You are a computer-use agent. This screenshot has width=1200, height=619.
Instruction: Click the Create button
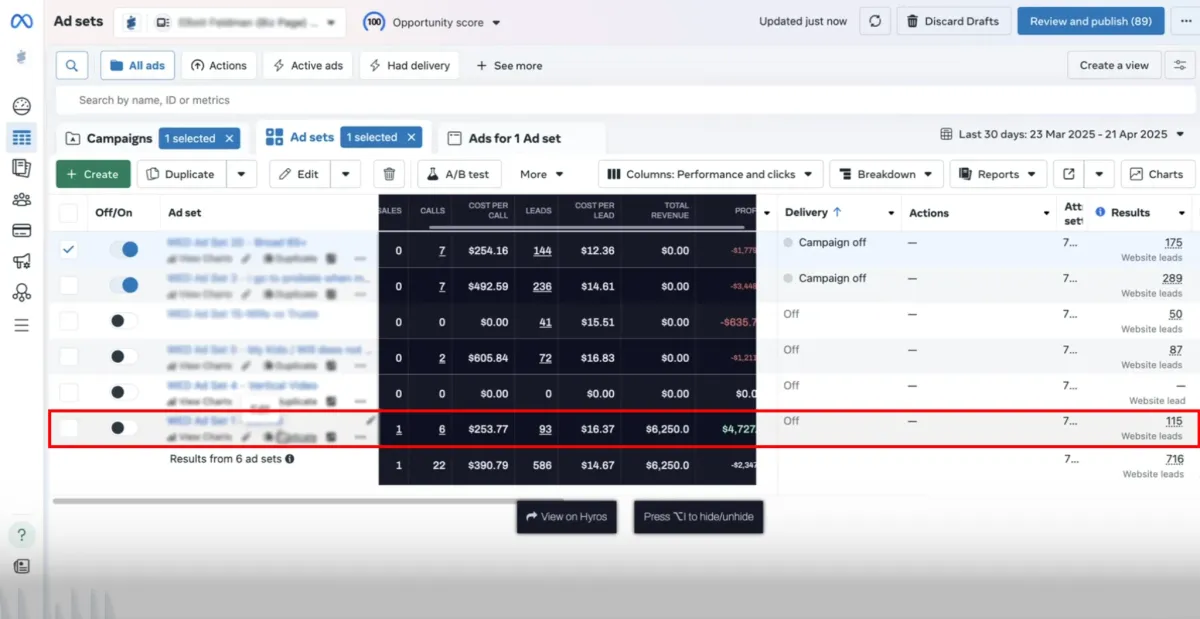[x=93, y=174]
